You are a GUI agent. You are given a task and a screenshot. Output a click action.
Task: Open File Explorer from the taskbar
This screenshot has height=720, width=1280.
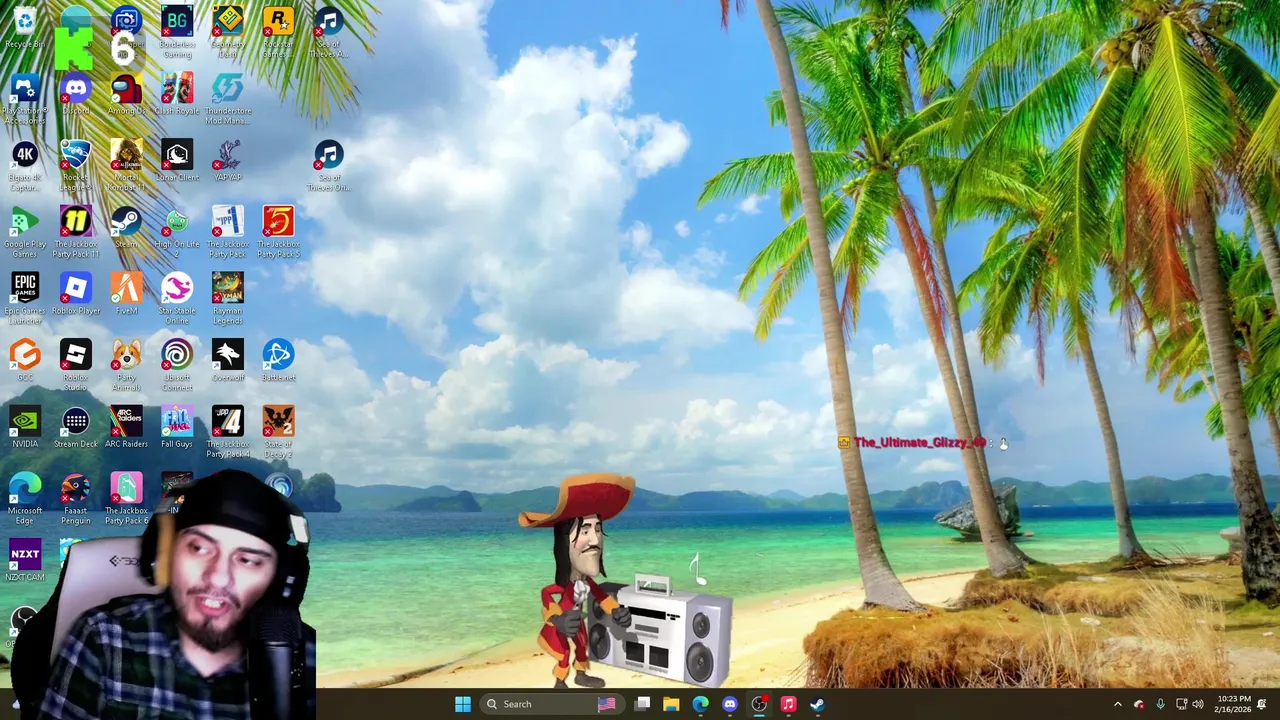pos(671,704)
